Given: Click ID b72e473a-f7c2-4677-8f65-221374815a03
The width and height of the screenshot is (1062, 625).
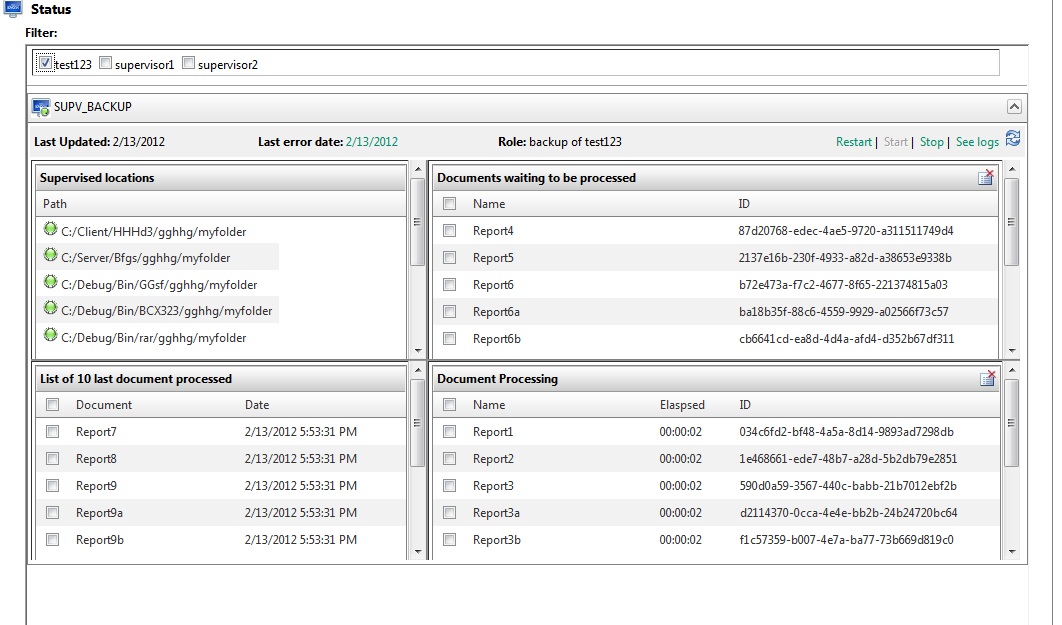Looking at the screenshot, I should [843, 284].
